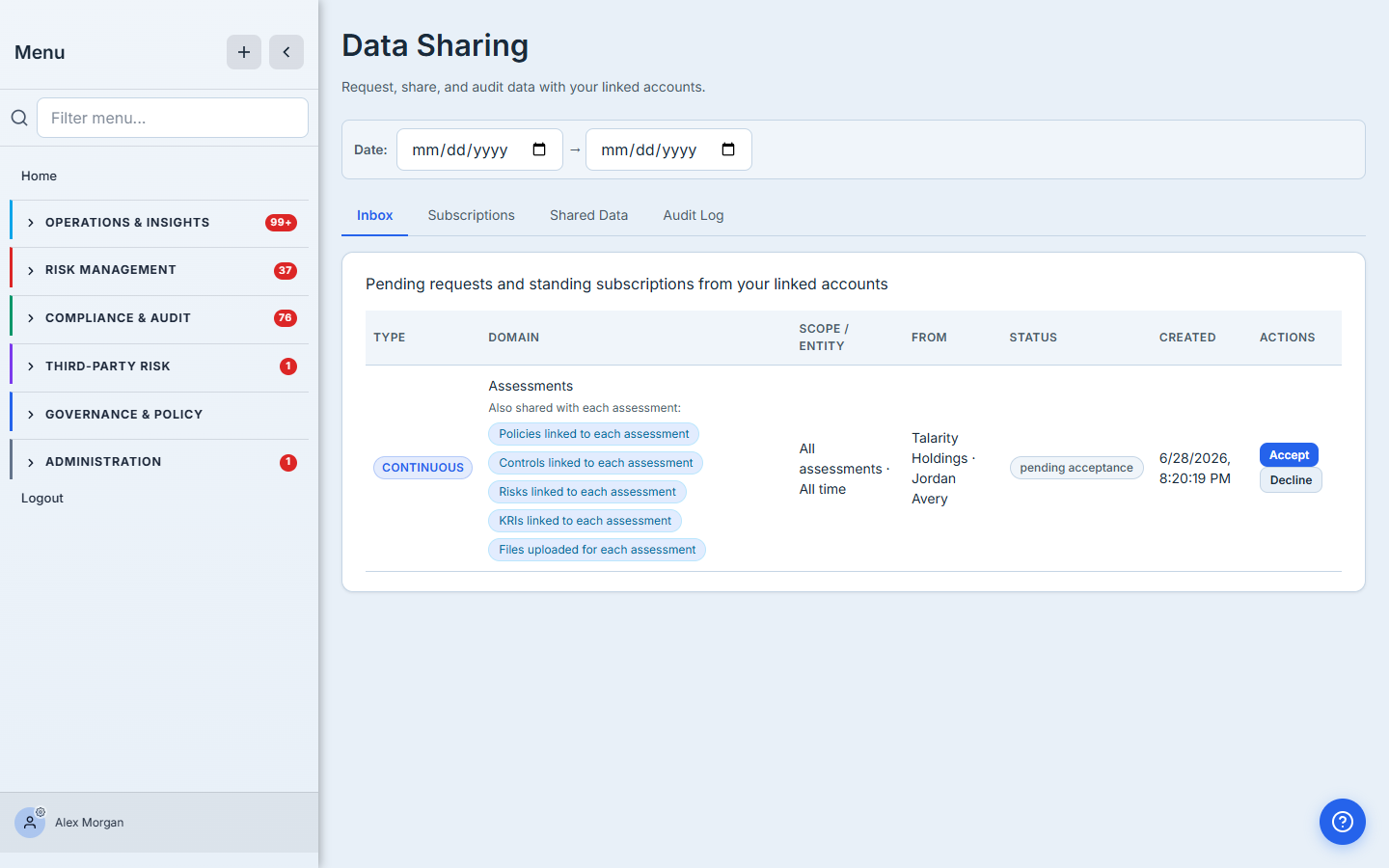
Task: Click the Operations & Insights 99+ badge
Action: [281, 223]
